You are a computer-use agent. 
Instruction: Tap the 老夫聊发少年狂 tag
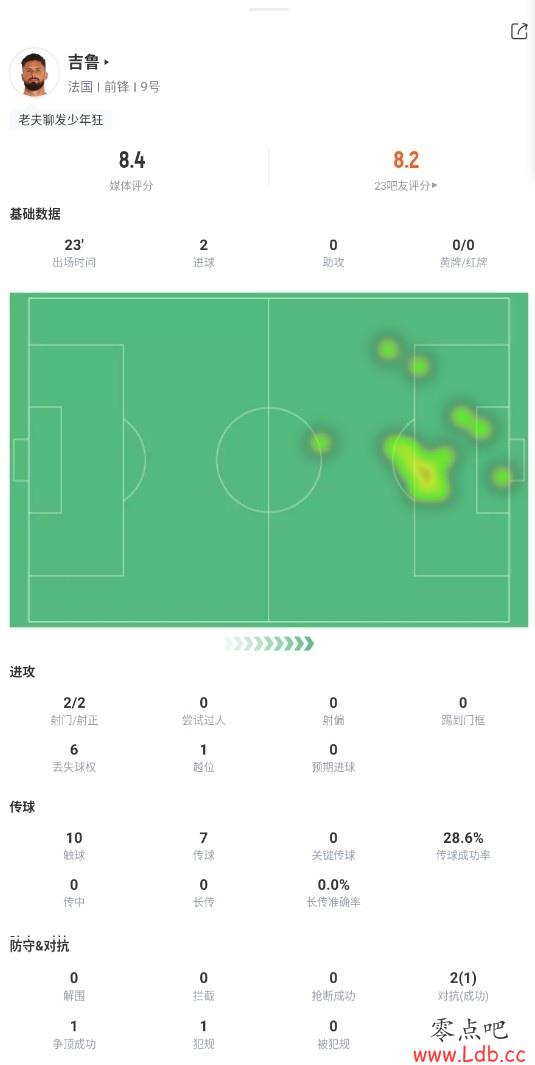(60, 120)
